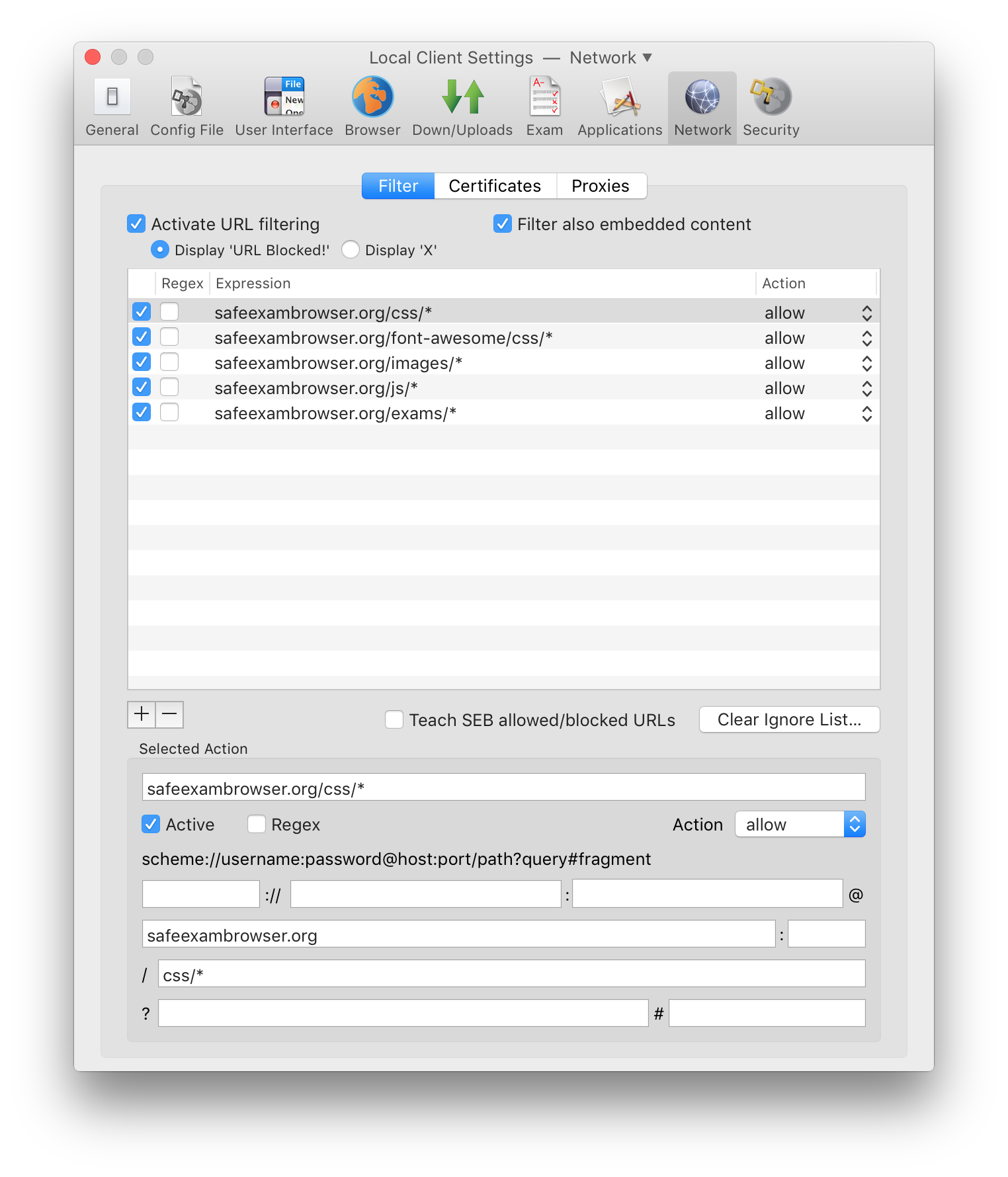Edit the host field safeexambrowser.org

[458, 934]
